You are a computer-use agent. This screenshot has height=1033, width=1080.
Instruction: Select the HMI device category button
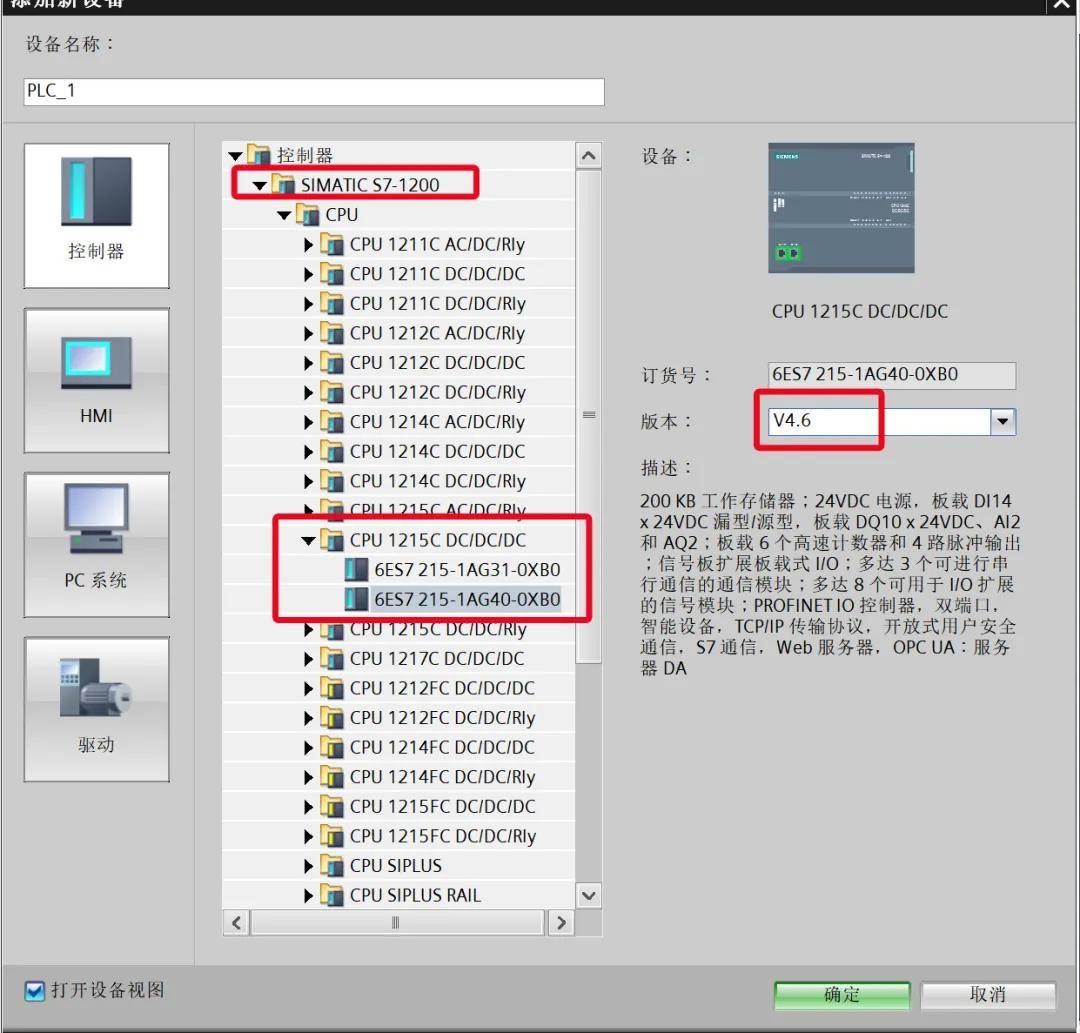click(x=96, y=380)
